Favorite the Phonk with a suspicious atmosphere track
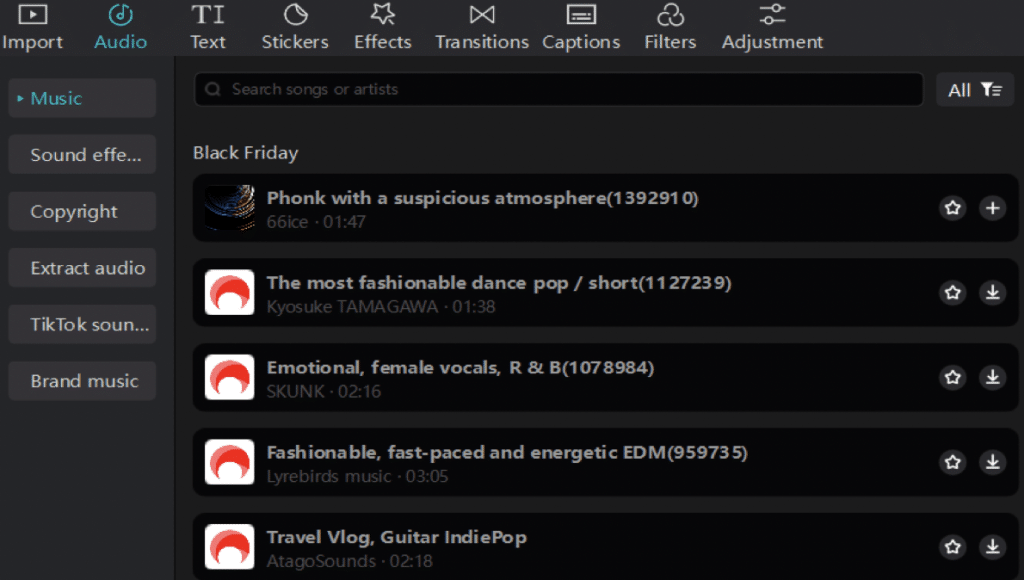The width and height of the screenshot is (1024, 580). coord(953,208)
